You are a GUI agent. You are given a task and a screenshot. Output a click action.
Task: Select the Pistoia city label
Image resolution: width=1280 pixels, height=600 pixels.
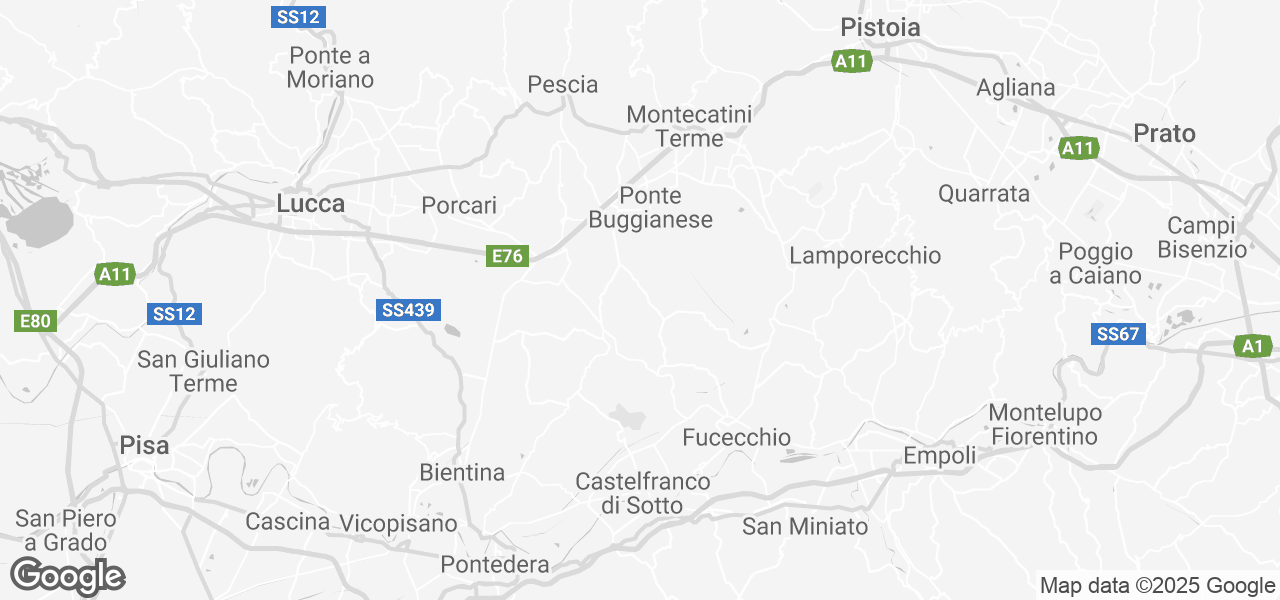[880, 27]
